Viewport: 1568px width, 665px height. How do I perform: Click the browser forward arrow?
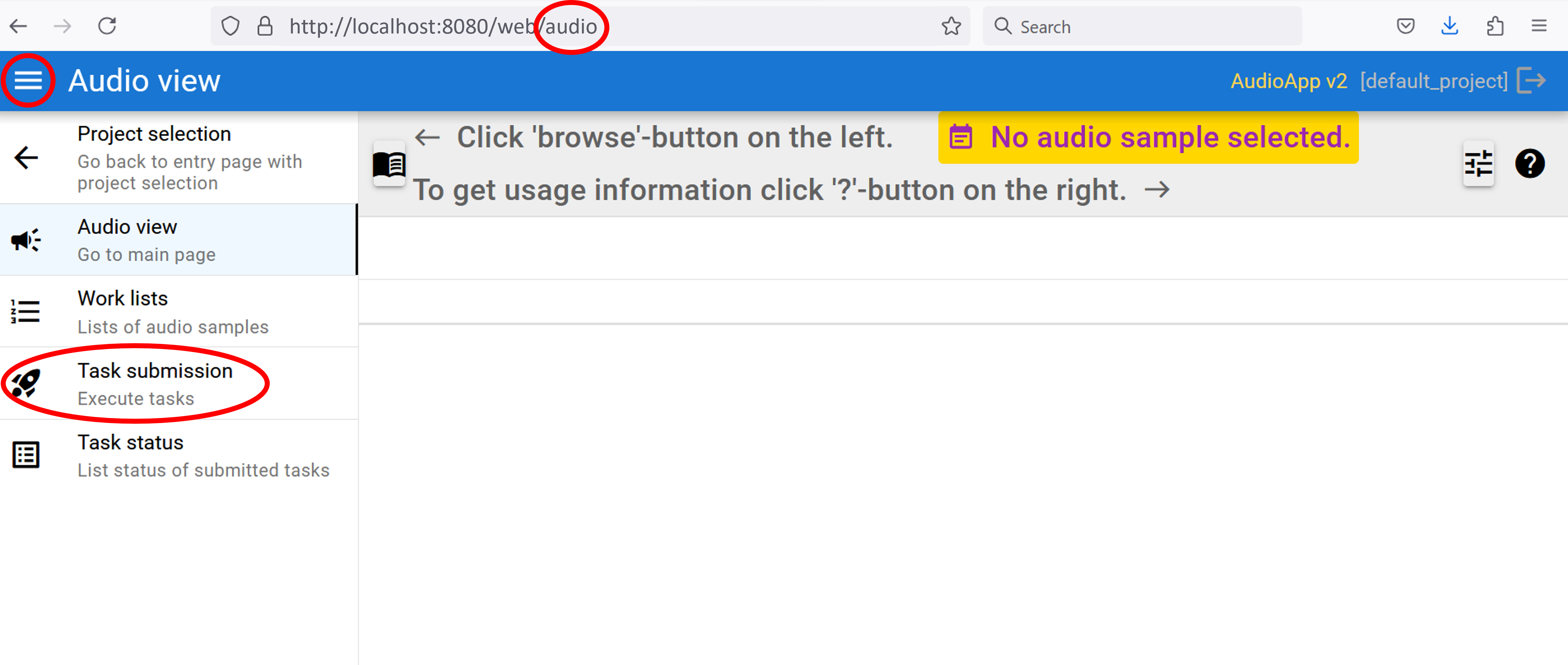pos(62,26)
